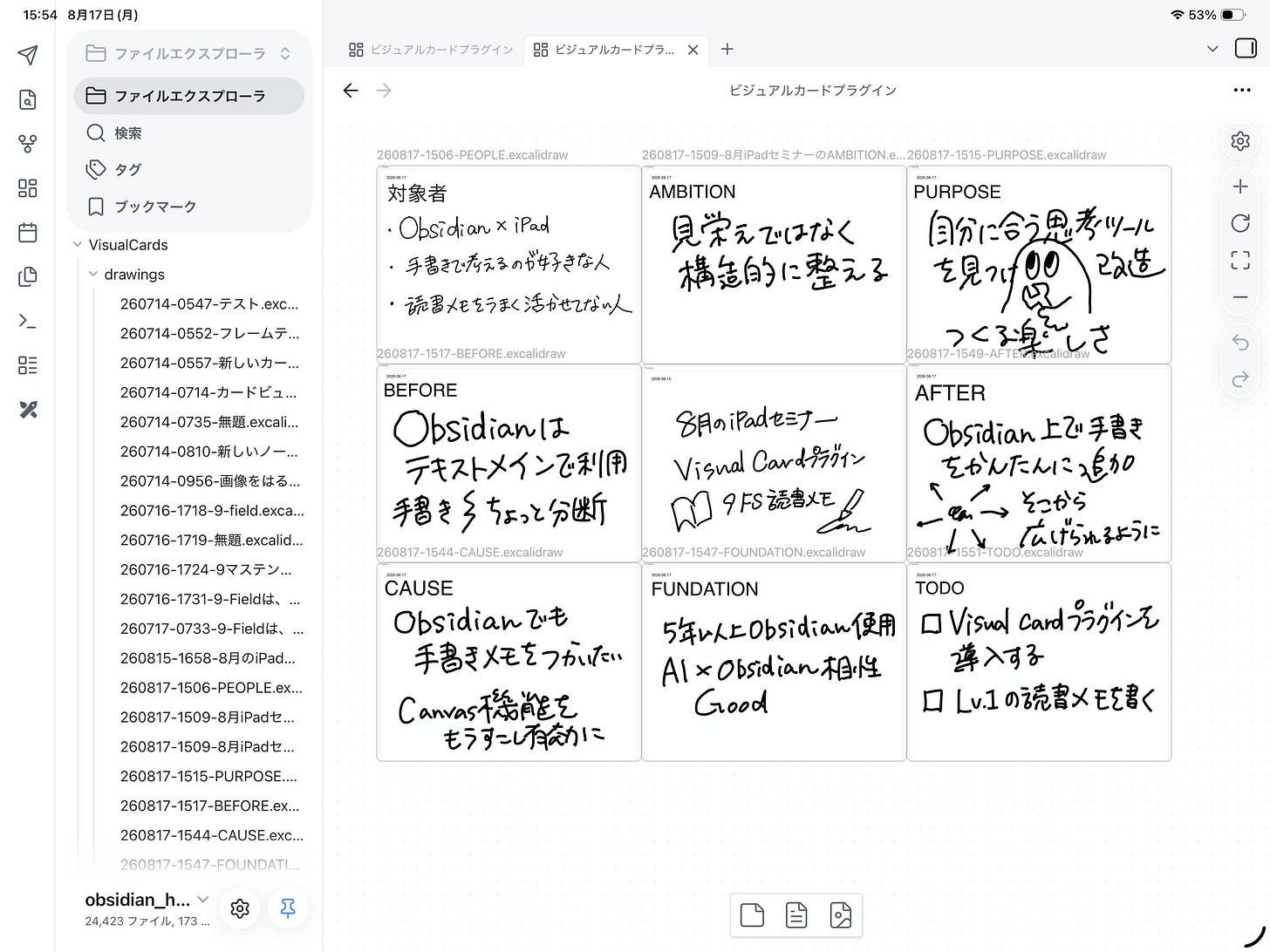Open file 260714-0557-新しいカー
The image size is (1270, 952).
pyautogui.click(x=209, y=363)
